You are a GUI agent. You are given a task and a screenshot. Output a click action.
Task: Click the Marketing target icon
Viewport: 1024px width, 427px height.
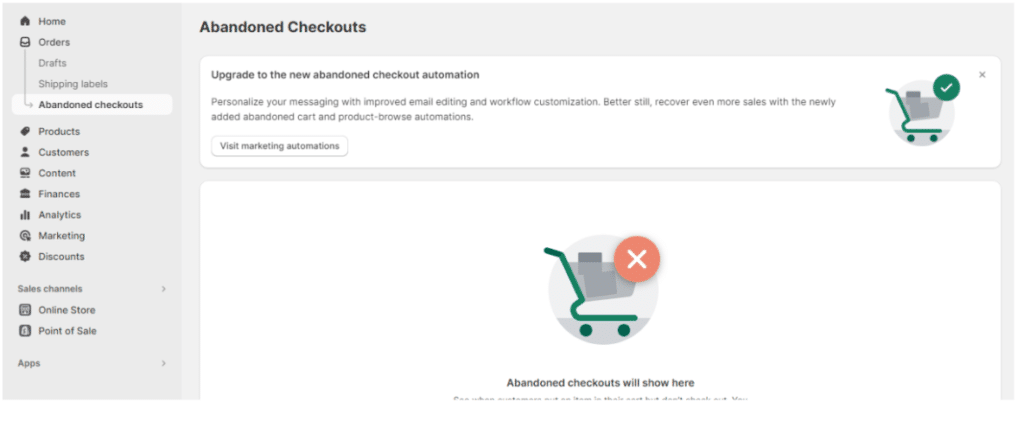25,236
